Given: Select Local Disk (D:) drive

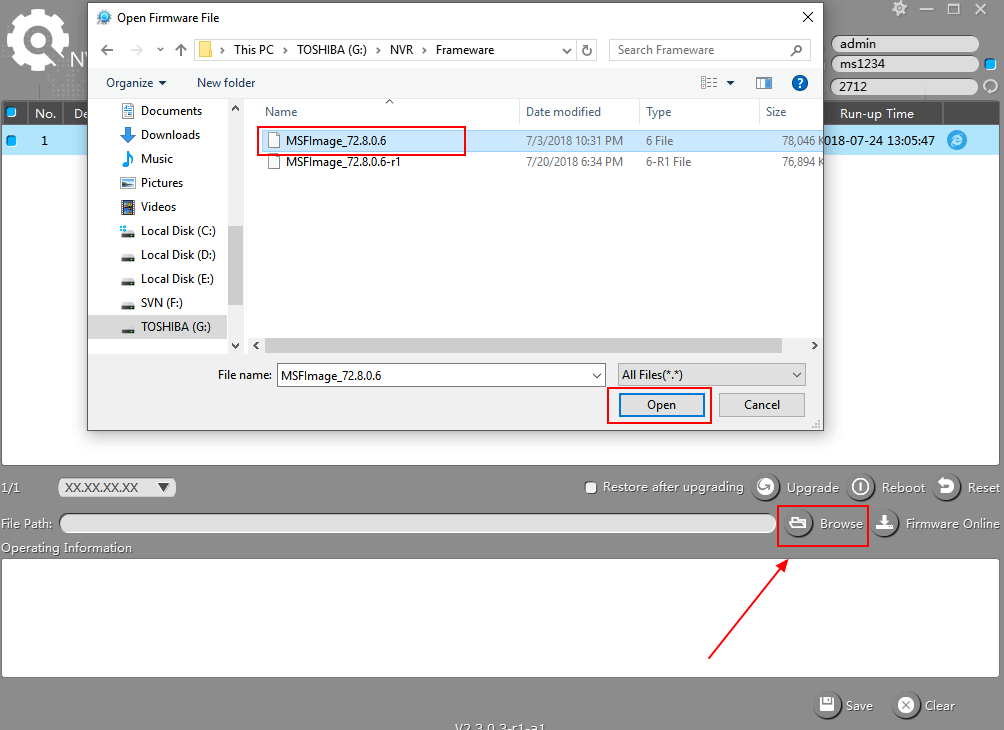Looking at the screenshot, I should coord(177,255).
